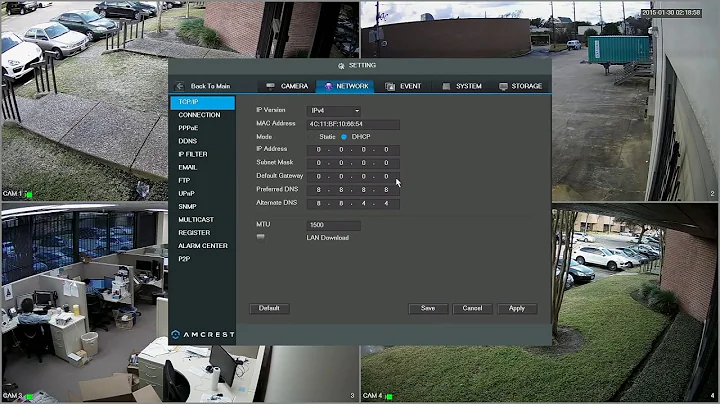This screenshot has height=404, width=720.
Task: Select the CAM 3 office feed
Action: click(x=85, y=303)
